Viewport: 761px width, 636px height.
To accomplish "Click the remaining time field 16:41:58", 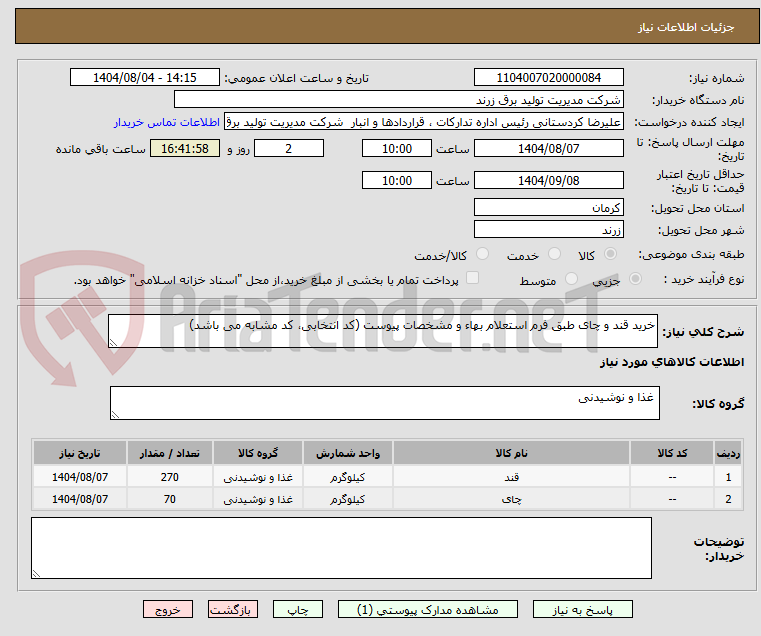I will (185, 149).
